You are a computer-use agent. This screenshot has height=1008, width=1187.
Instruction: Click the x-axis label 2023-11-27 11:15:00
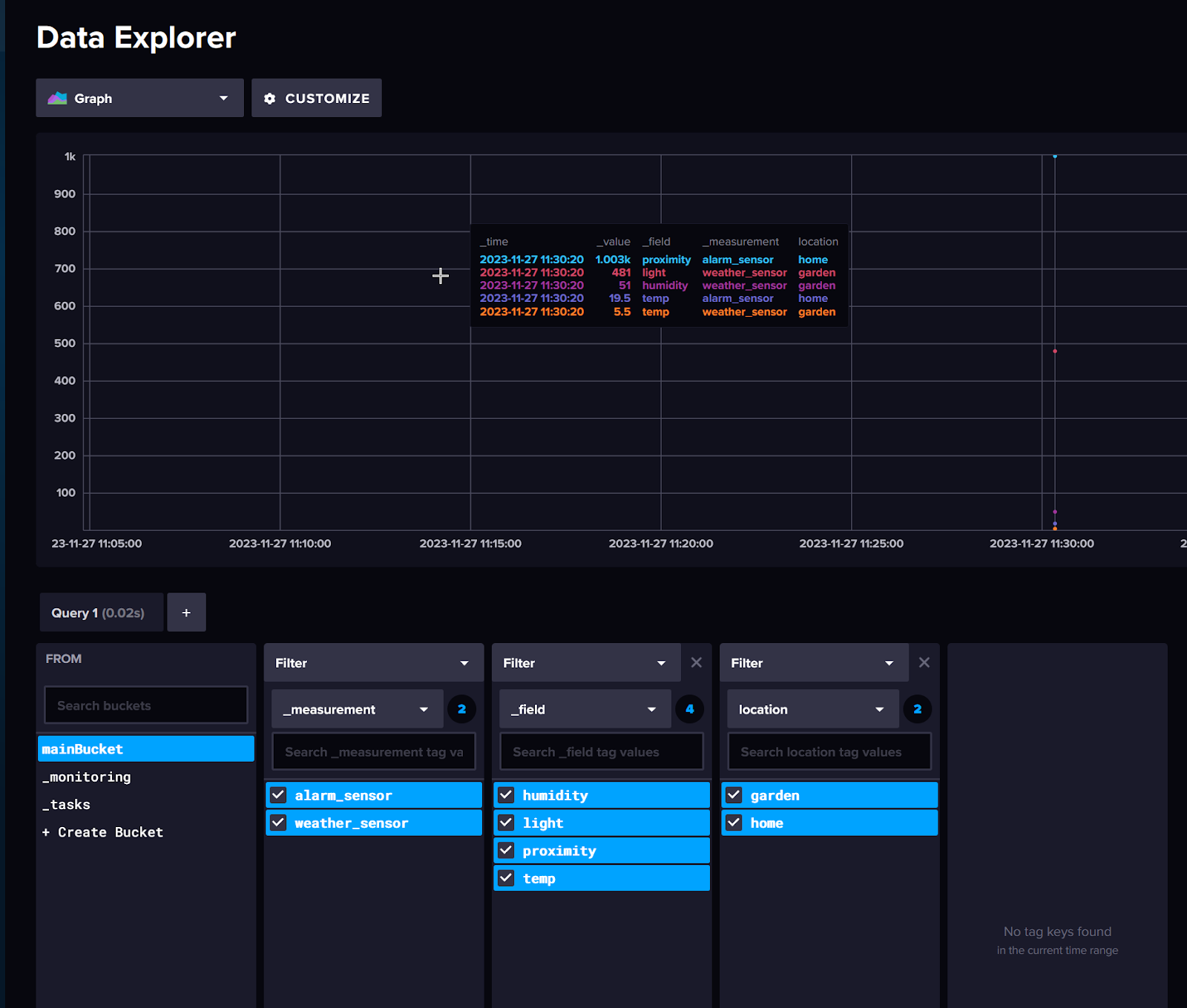pyautogui.click(x=470, y=543)
